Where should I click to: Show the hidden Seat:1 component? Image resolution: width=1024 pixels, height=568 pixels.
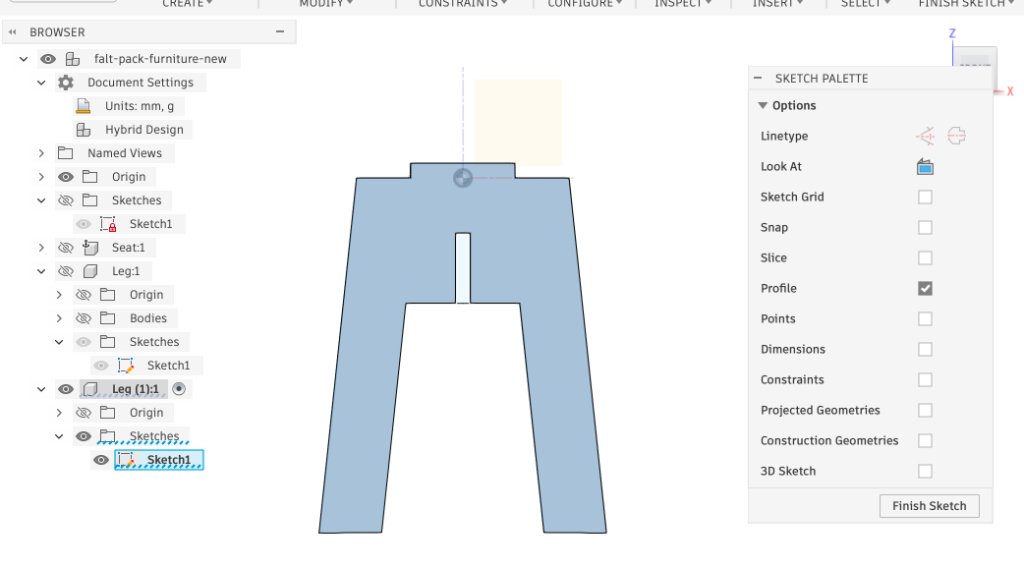click(x=65, y=247)
